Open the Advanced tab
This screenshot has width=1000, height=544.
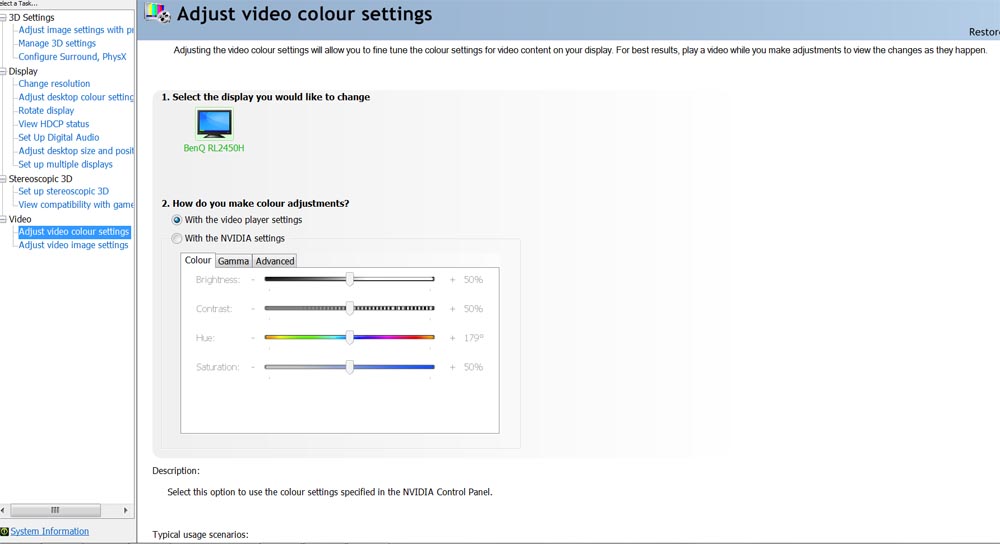275,261
